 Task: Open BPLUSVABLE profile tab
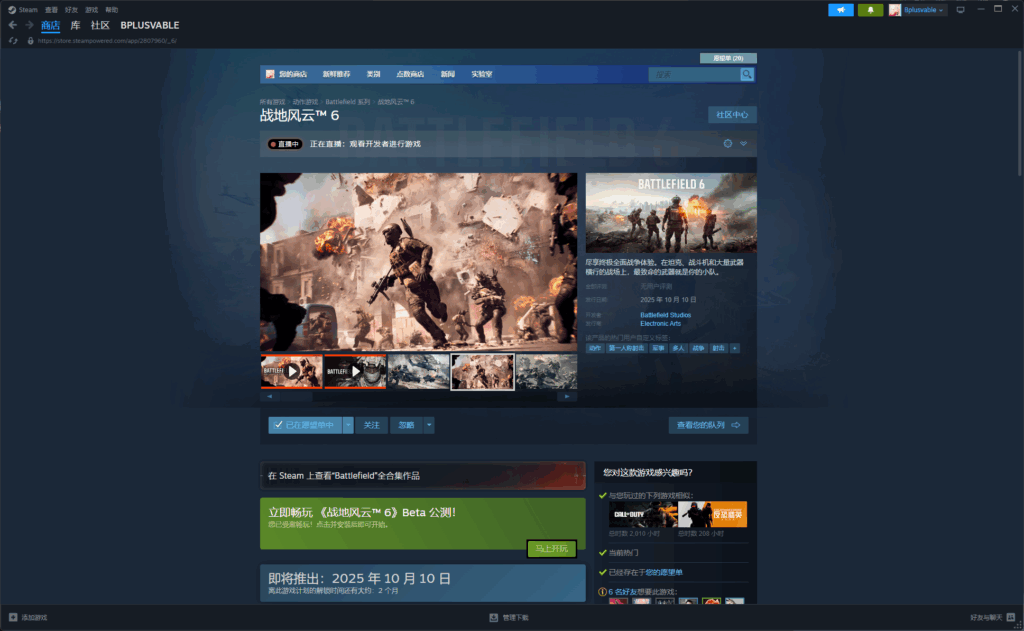pyautogui.click(x=150, y=25)
